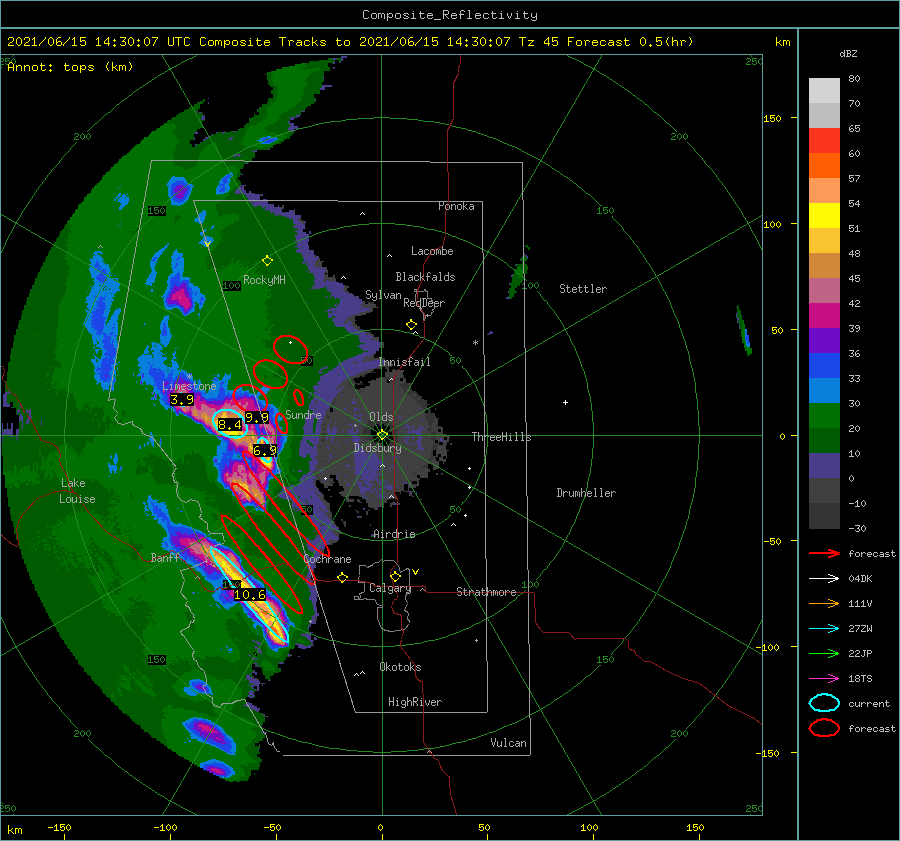Click the storm top label 6.9
Image resolution: width=900 pixels, height=841 pixels.
(x=265, y=451)
